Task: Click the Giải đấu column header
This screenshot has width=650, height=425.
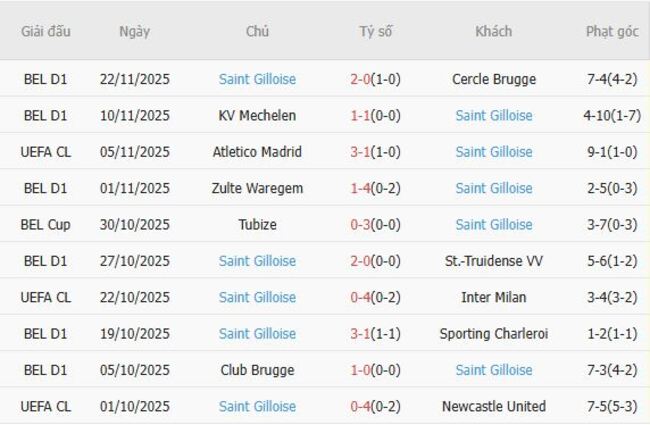Action: coord(46,31)
